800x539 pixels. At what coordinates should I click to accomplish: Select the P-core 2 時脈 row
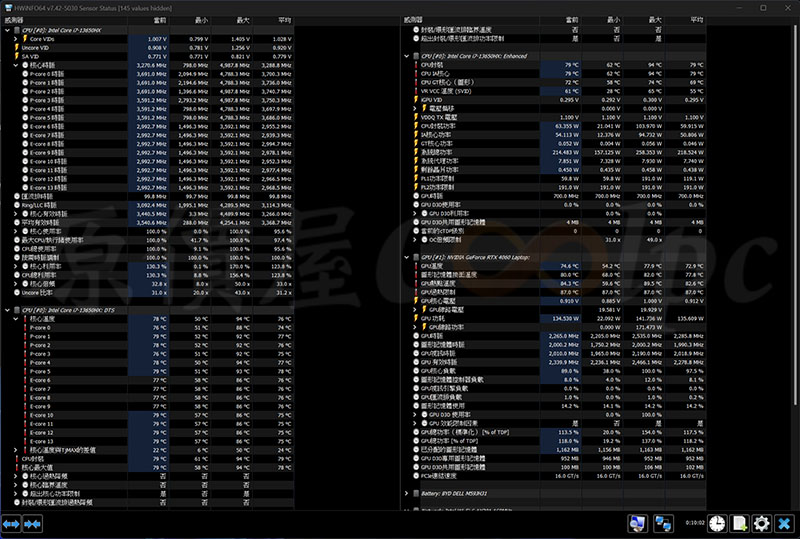click(x=147, y=91)
